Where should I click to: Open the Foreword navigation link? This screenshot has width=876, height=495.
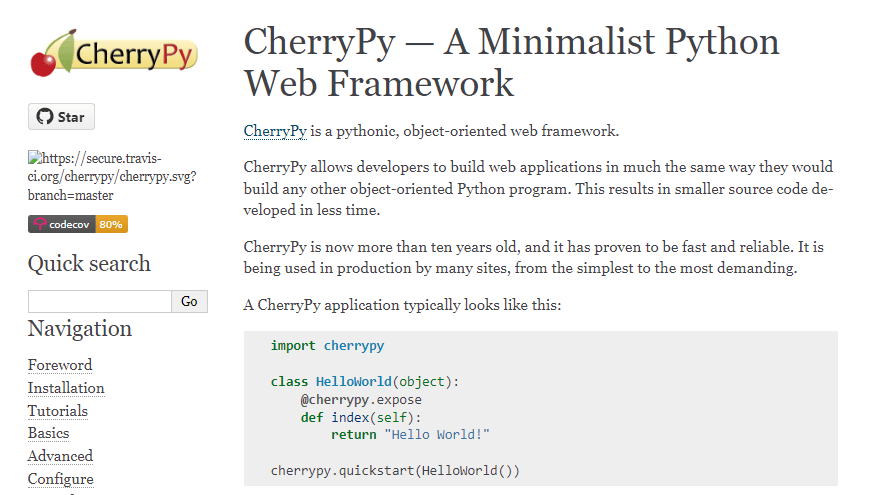click(x=60, y=365)
